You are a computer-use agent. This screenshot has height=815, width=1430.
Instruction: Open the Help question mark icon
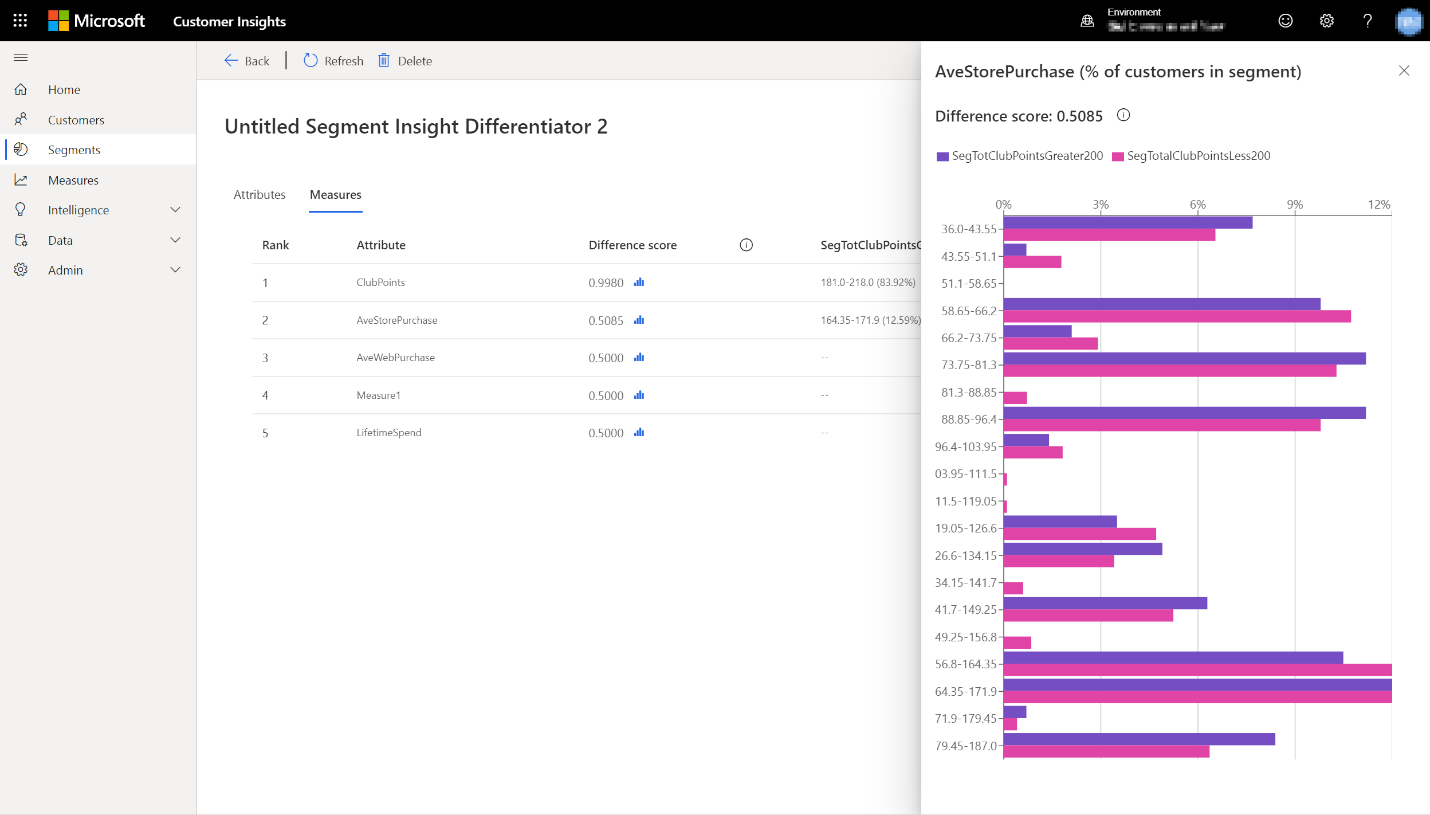(1367, 20)
